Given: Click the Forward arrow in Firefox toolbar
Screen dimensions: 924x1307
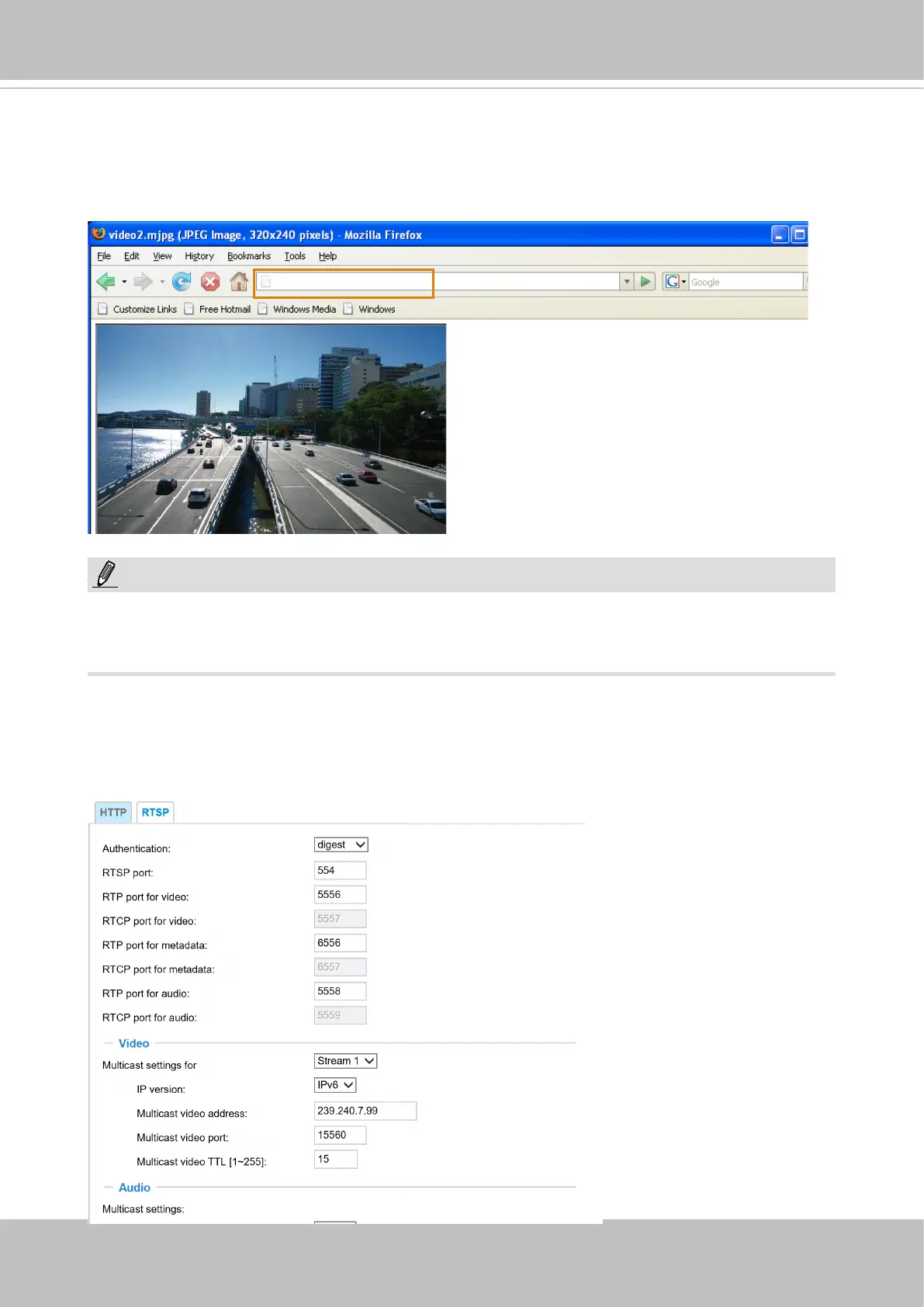Looking at the screenshot, I should click(144, 282).
